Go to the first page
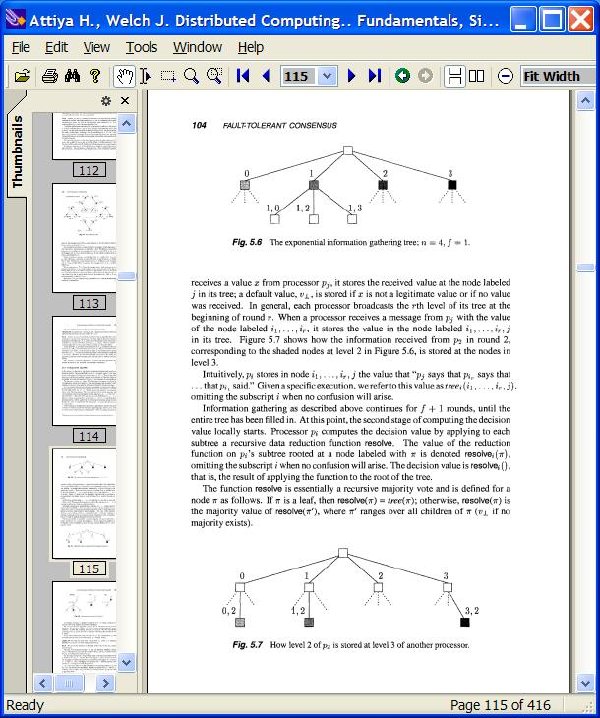The width and height of the screenshot is (600, 718). [x=243, y=76]
